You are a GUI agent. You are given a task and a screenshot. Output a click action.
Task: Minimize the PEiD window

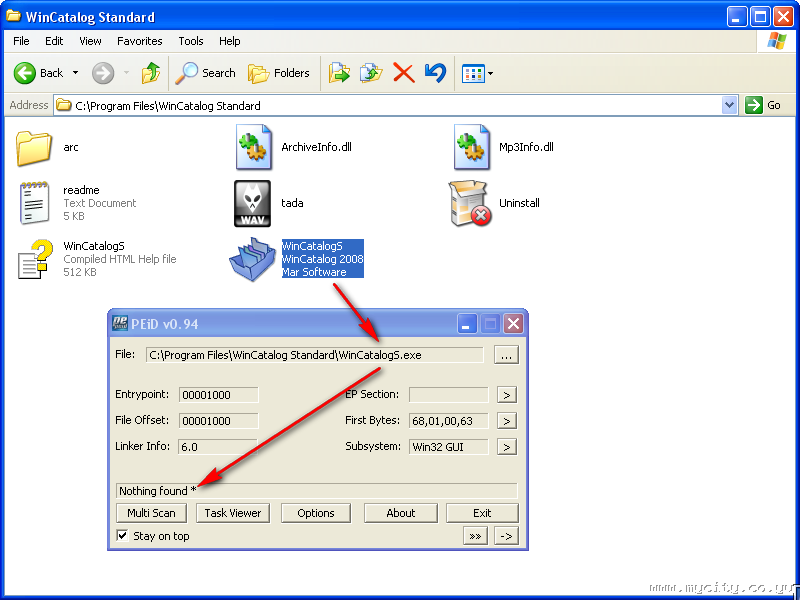[466, 323]
